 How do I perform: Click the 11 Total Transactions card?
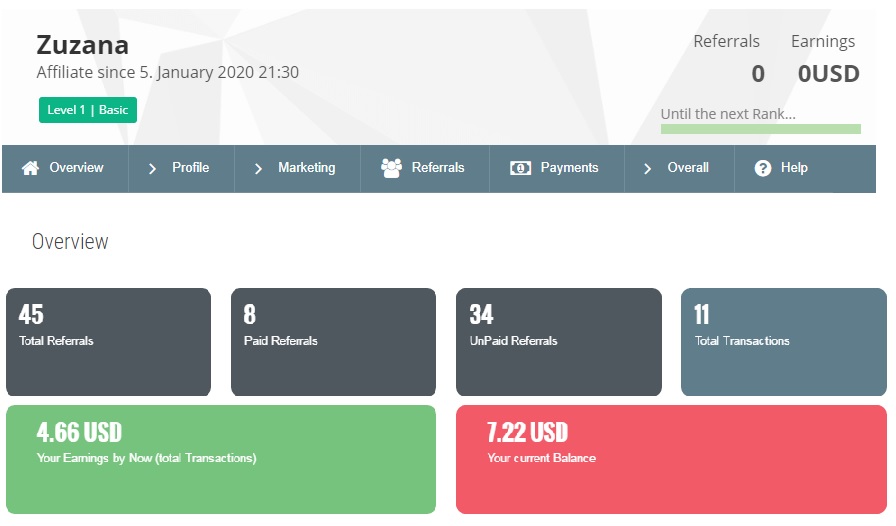pyautogui.click(x=784, y=342)
